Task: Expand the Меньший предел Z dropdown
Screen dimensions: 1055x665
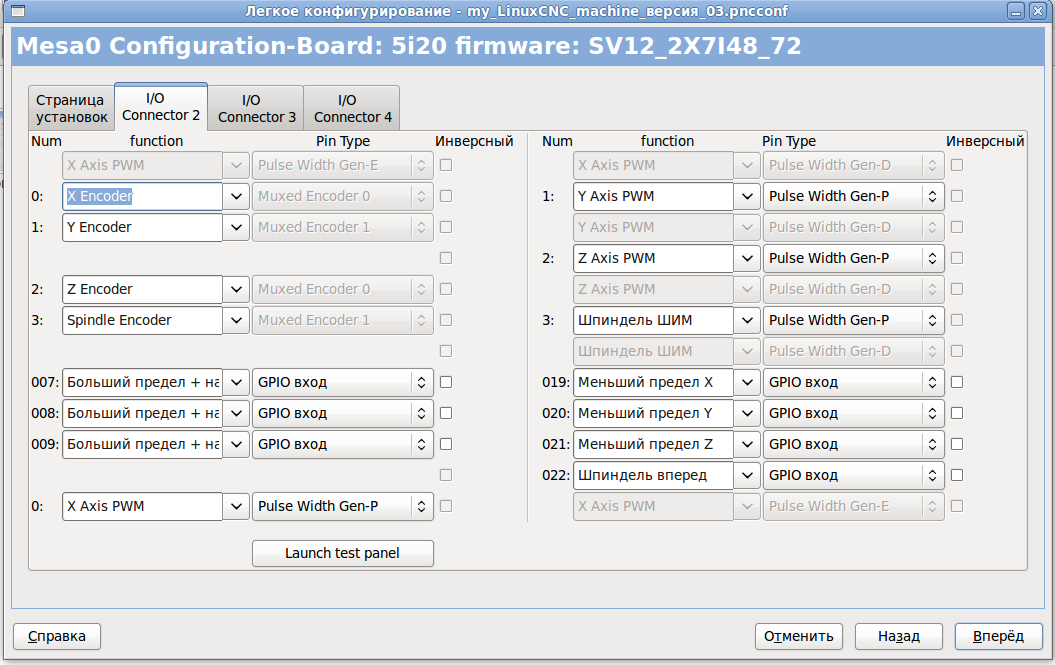Action: 747,444
